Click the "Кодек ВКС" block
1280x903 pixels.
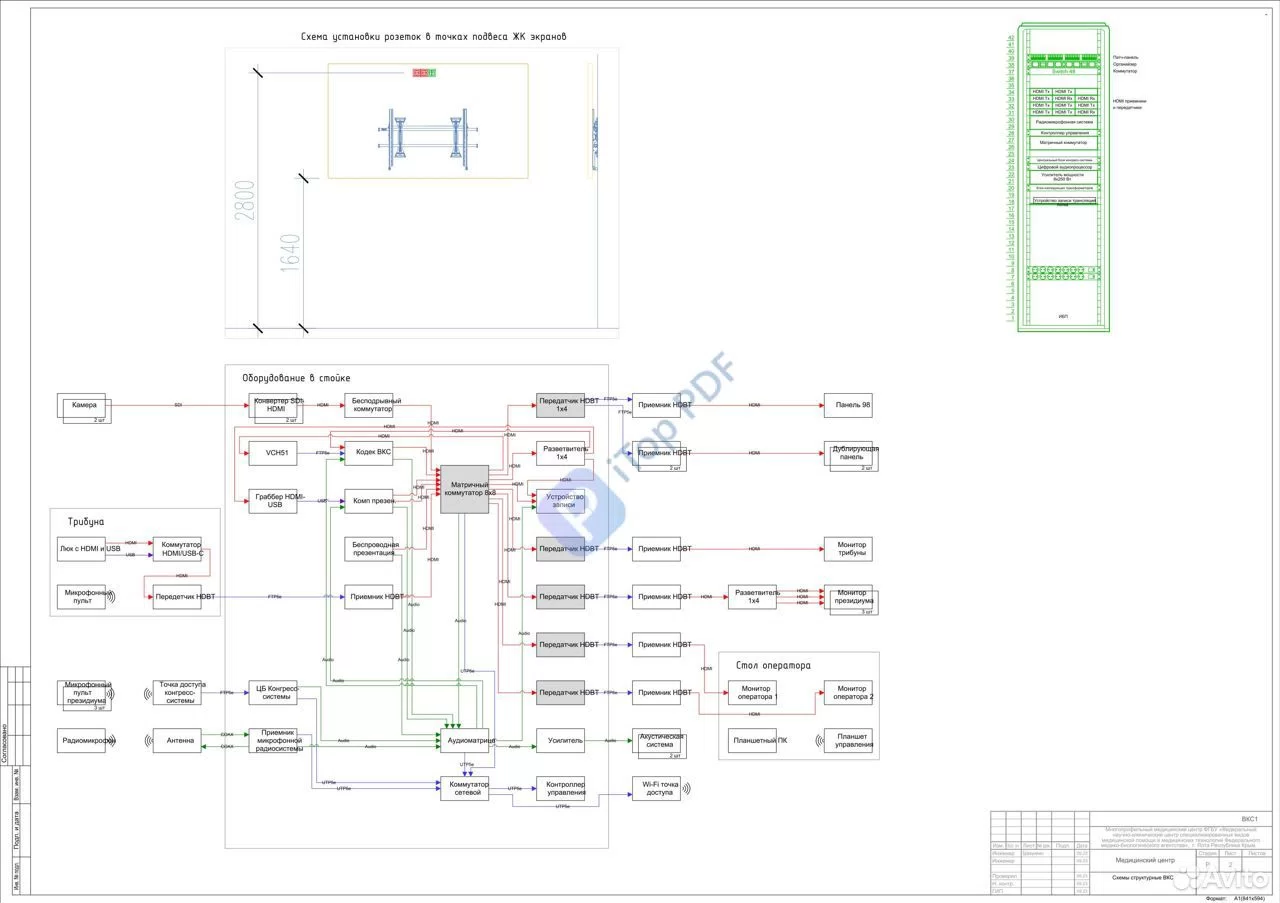pos(369,453)
